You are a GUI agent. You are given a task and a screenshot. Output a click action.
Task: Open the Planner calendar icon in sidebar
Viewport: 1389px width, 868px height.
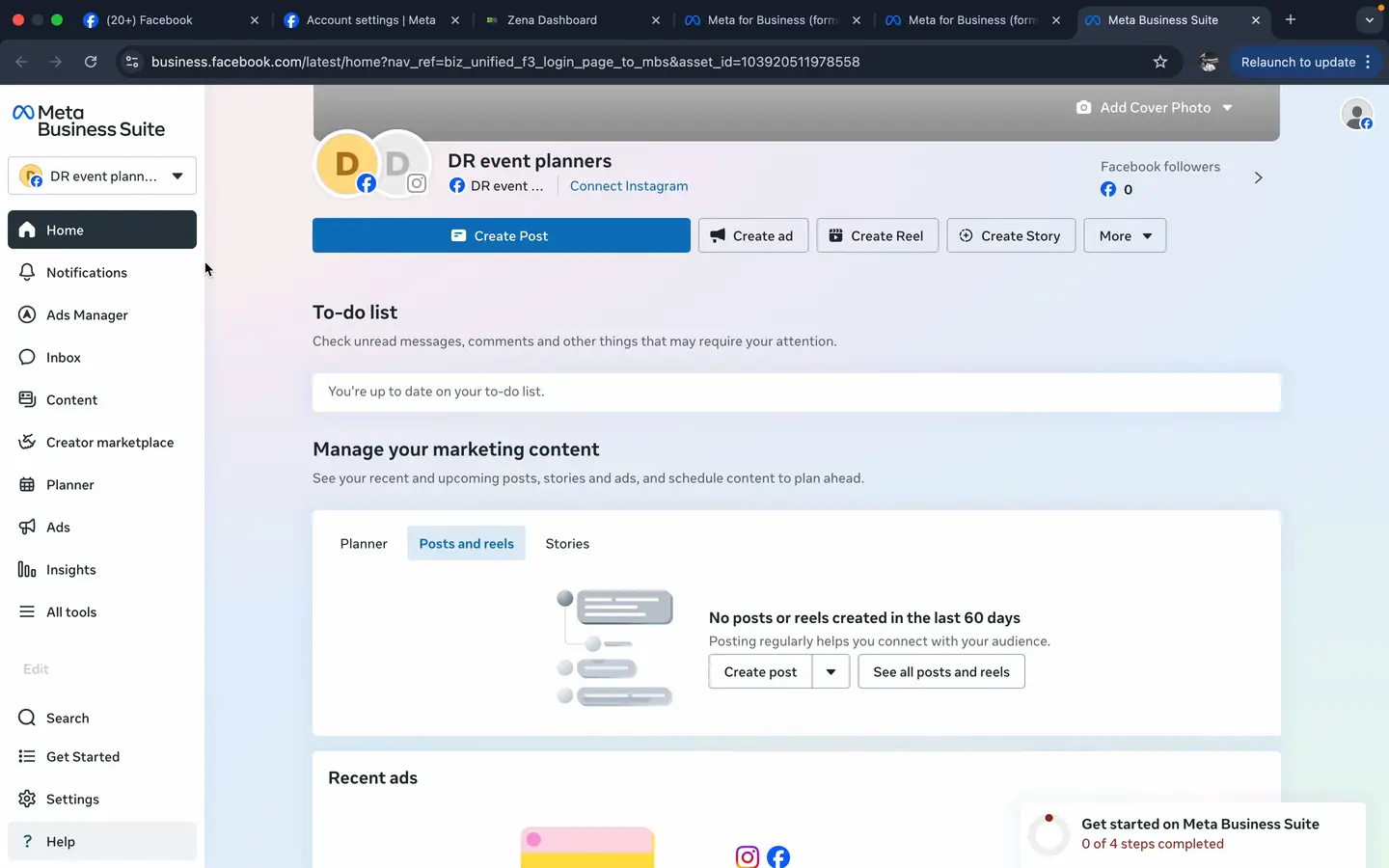coord(27,484)
